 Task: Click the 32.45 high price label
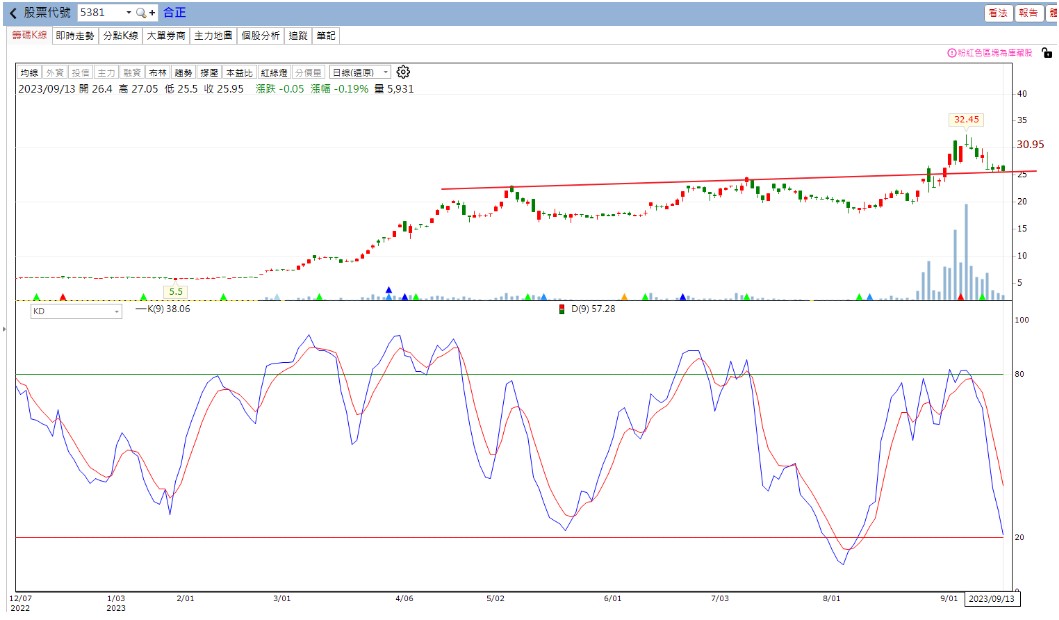pos(966,120)
